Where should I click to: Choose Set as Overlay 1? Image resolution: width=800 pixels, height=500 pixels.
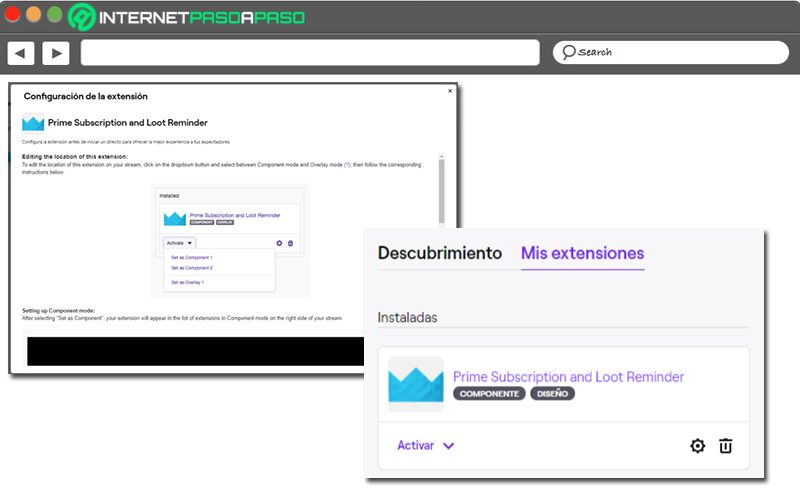click(x=188, y=282)
